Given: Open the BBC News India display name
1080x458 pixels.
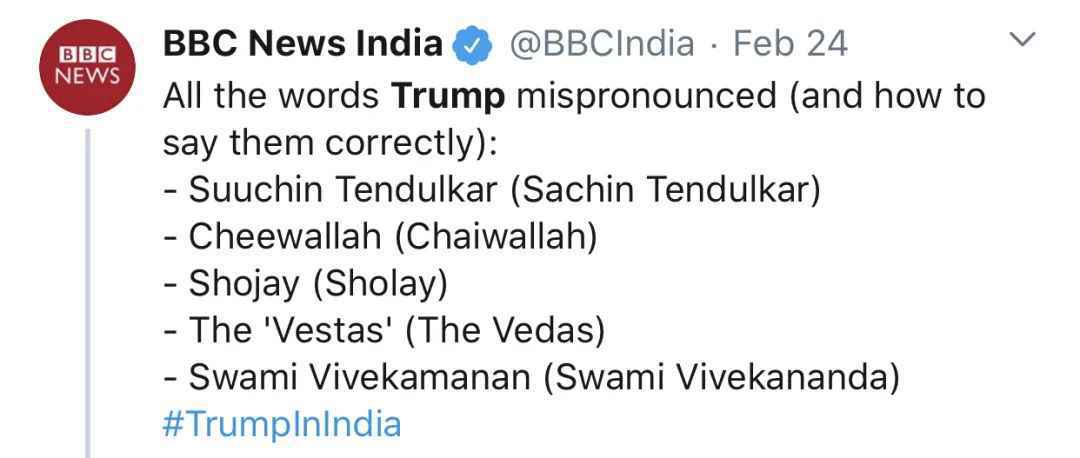Looking at the screenshot, I should (302, 45).
